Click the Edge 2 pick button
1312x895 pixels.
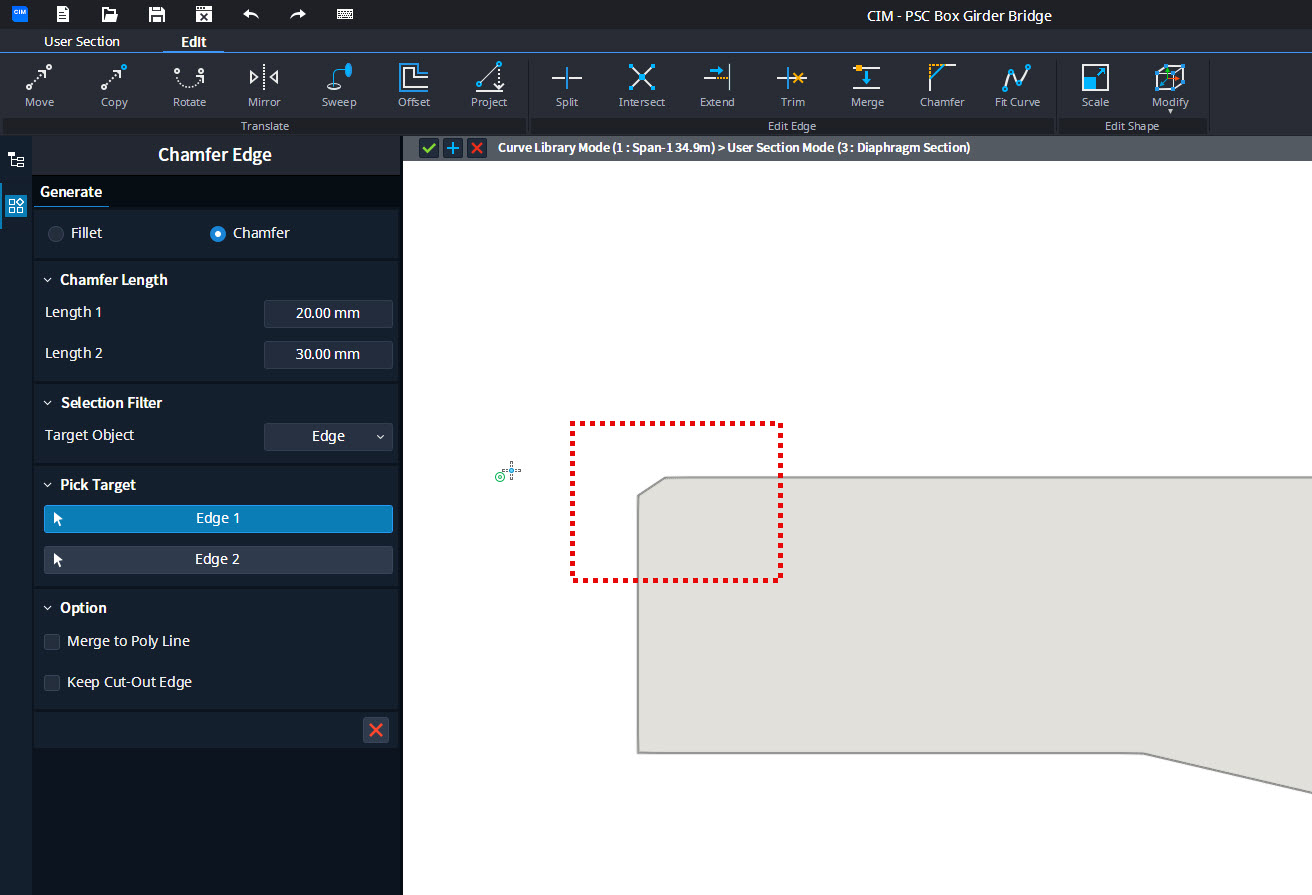point(218,559)
